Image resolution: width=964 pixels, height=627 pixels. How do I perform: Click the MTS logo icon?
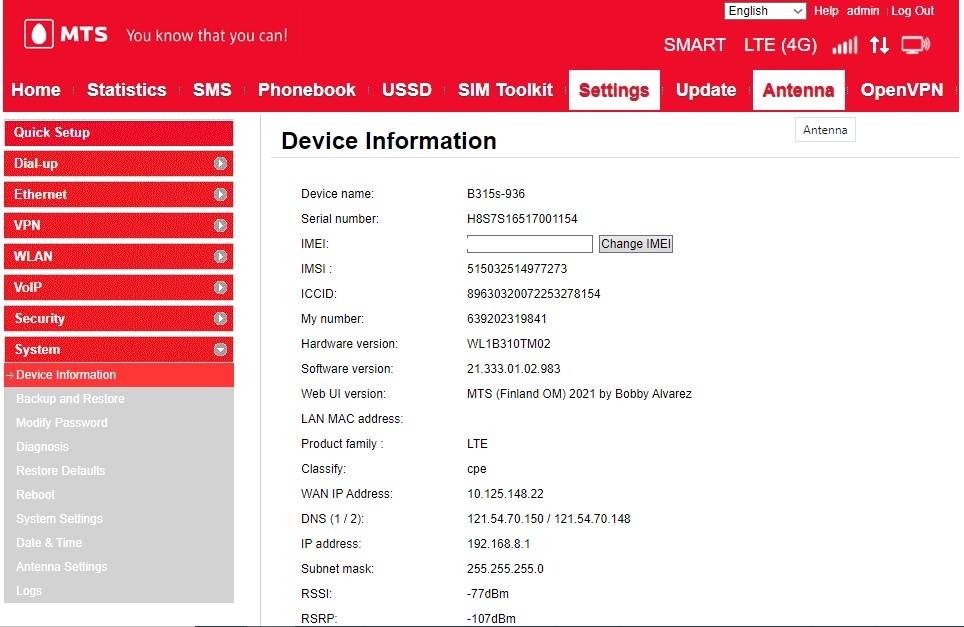[x=39, y=34]
